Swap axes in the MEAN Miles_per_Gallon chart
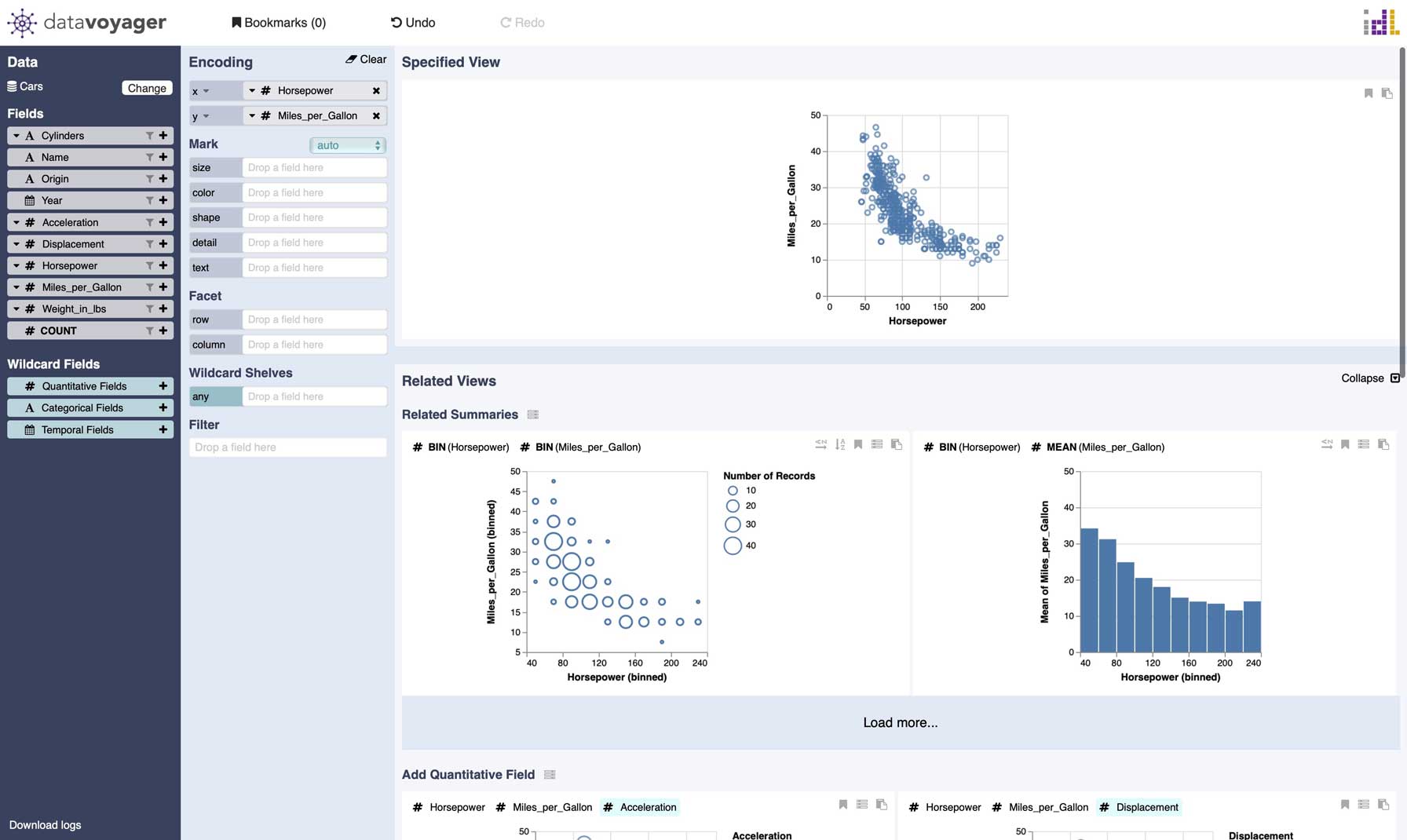The height and width of the screenshot is (840, 1407). [x=1326, y=444]
